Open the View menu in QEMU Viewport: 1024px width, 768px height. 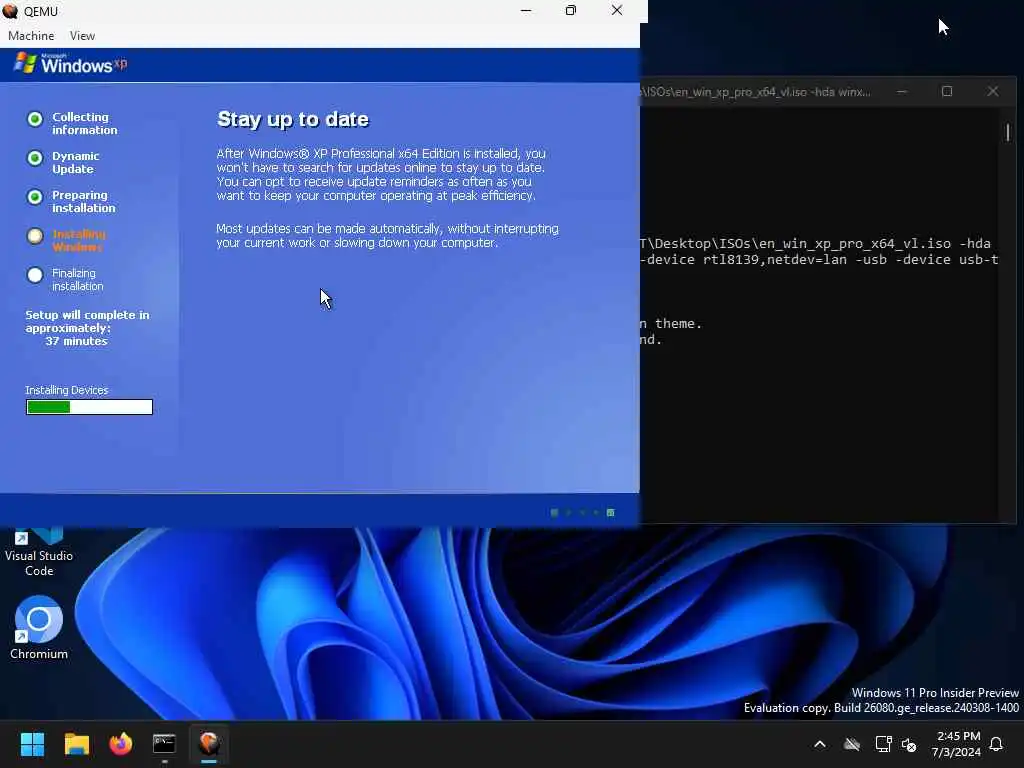82,36
